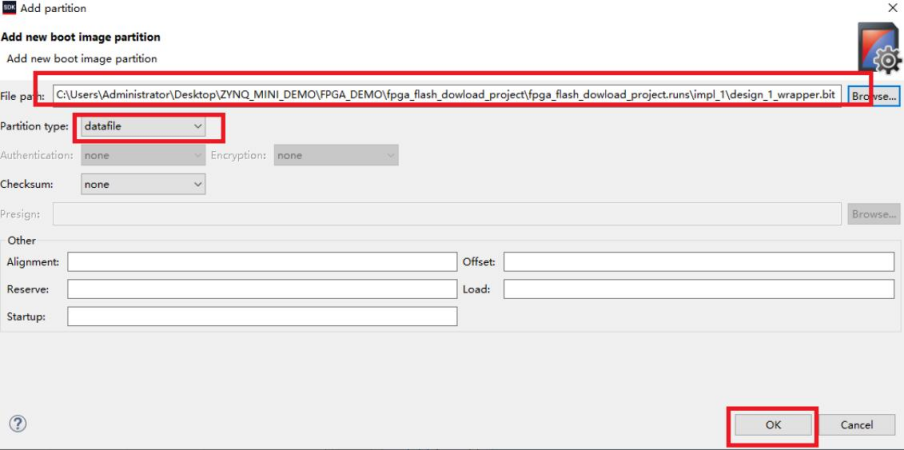This screenshot has width=904, height=450.
Task: Click into the Reserve field
Action: (x=262, y=289)
